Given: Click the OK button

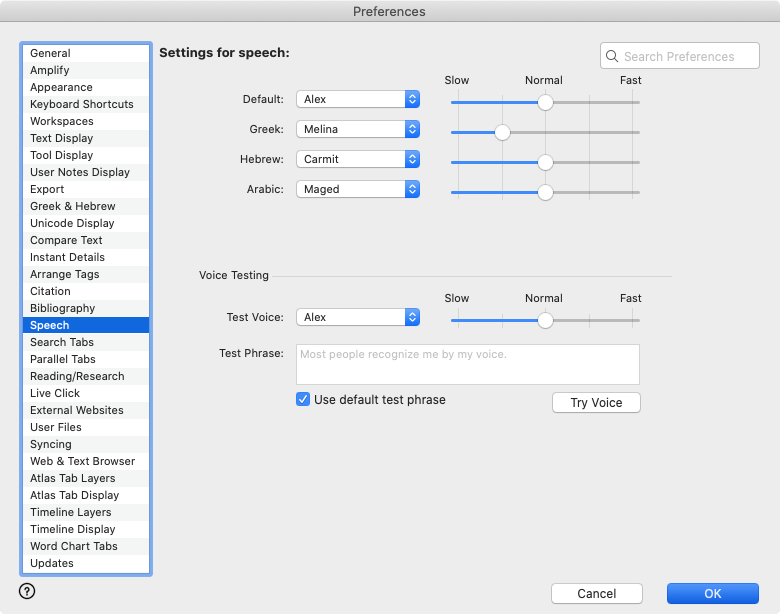Looking at the screenshot, I should 712,593.
